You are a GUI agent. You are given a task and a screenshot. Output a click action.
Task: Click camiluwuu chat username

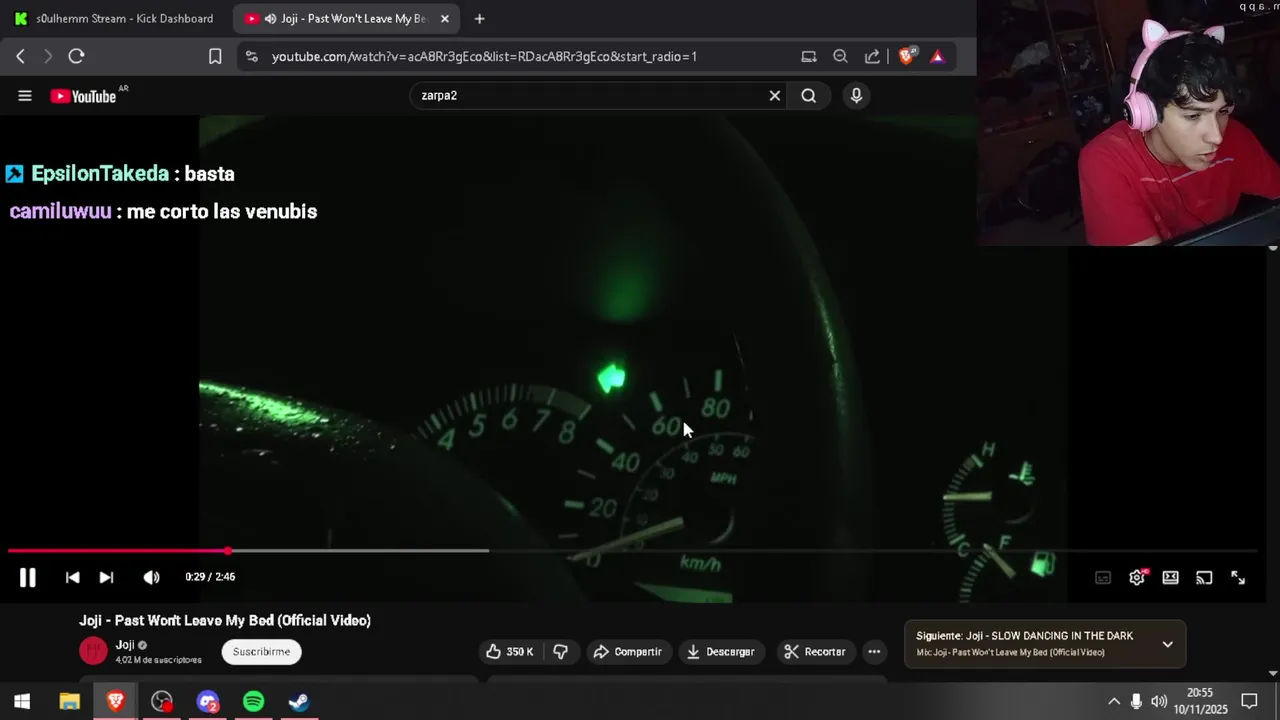tap(60, 211)
